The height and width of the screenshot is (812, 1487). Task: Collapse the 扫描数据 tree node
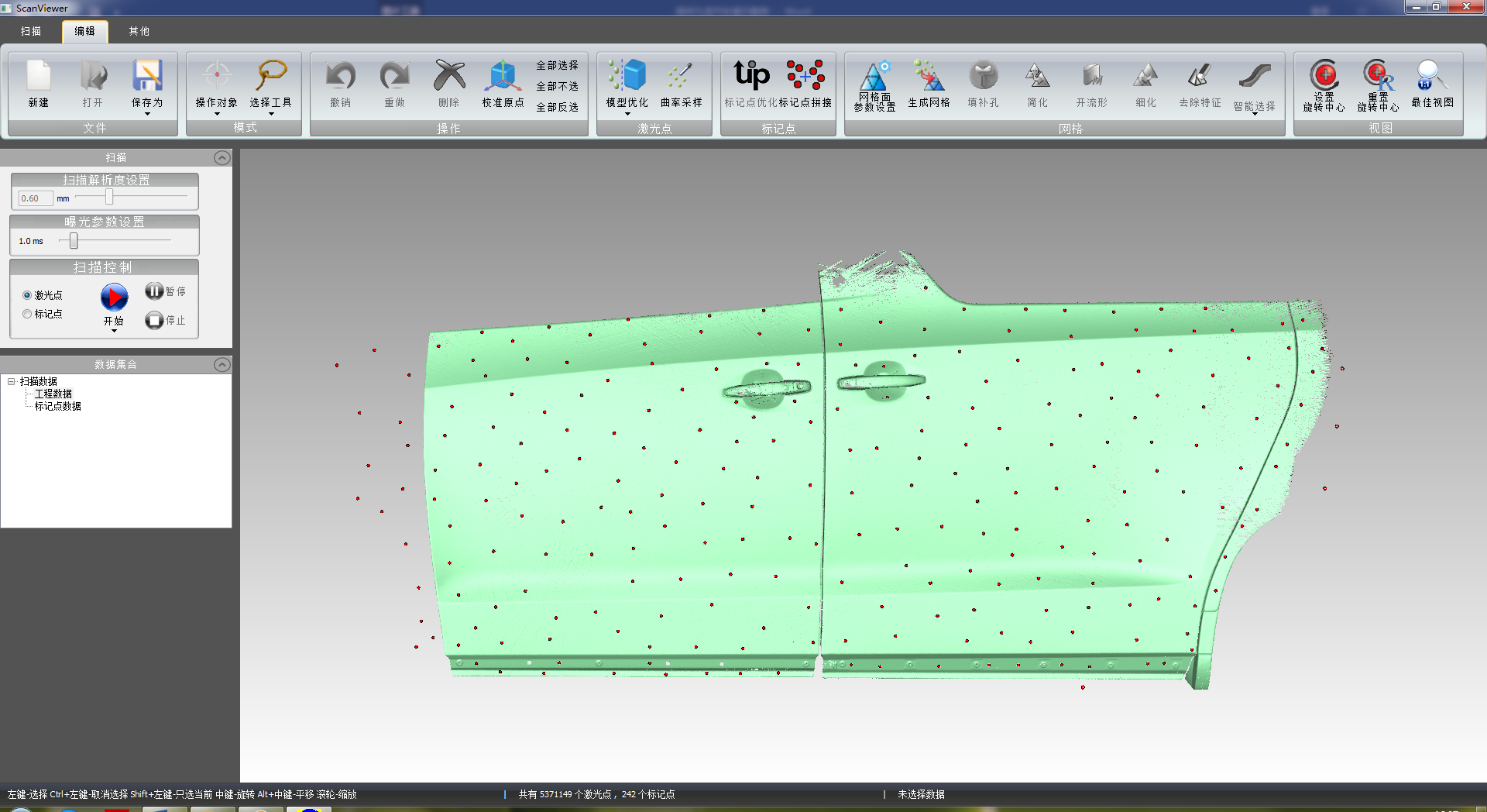(11, 381)
